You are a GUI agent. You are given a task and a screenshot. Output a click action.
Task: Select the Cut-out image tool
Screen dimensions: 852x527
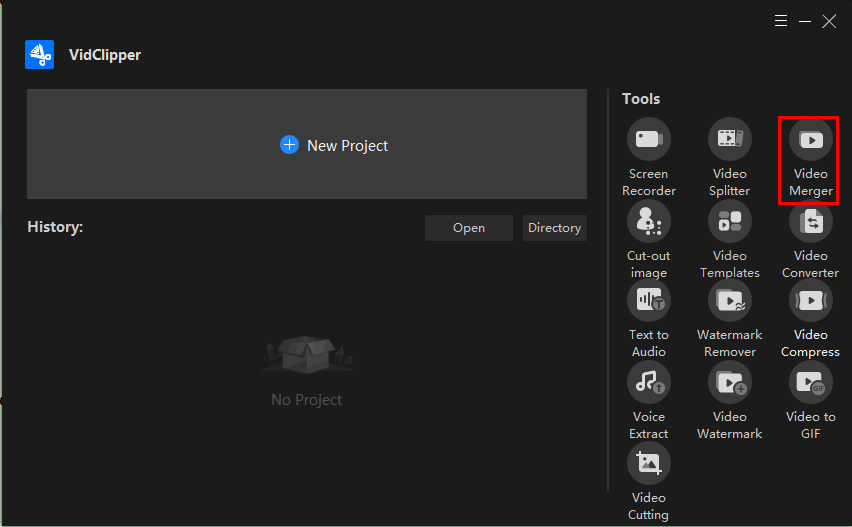coord(648,221)
